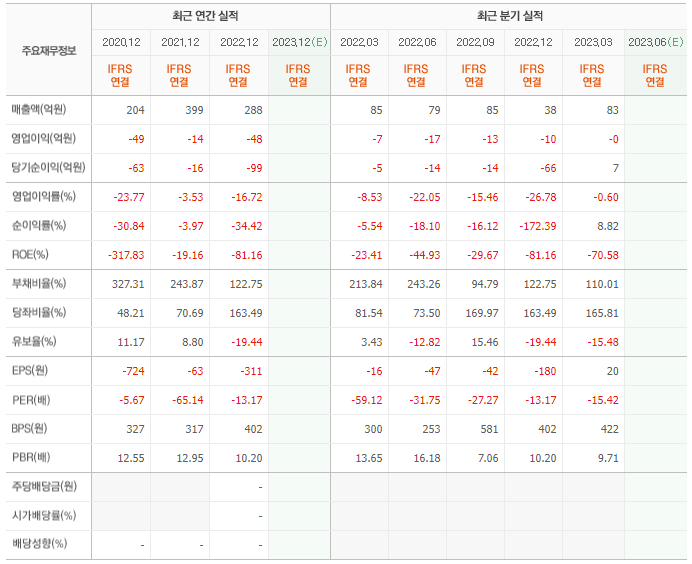The height and width of the screenshot is (564, 692).
Task: Select revenue value 288 for 2022.12
Action: (253, 110)
